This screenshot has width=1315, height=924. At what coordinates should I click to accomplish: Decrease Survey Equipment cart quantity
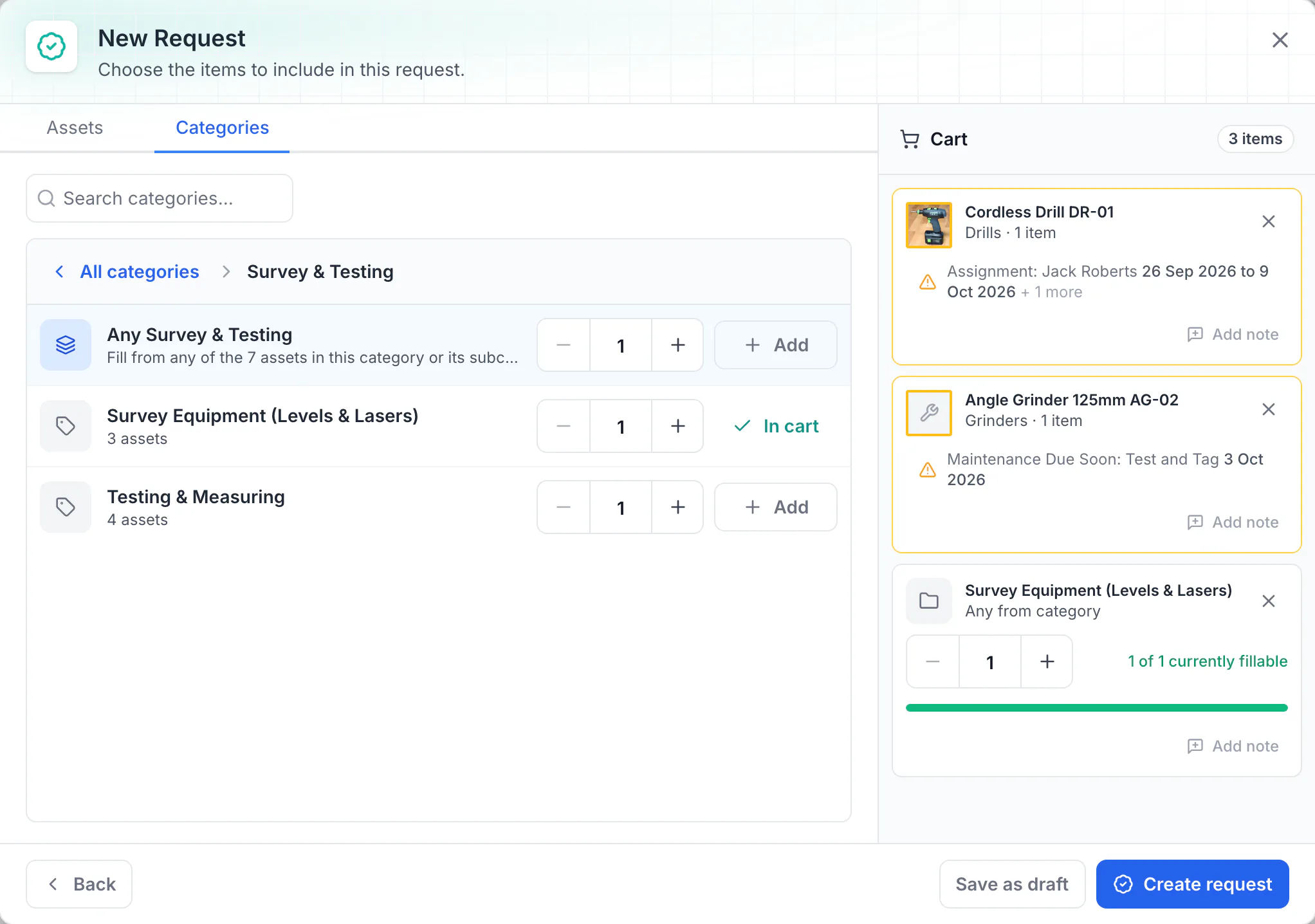click(x=933, y=661)
